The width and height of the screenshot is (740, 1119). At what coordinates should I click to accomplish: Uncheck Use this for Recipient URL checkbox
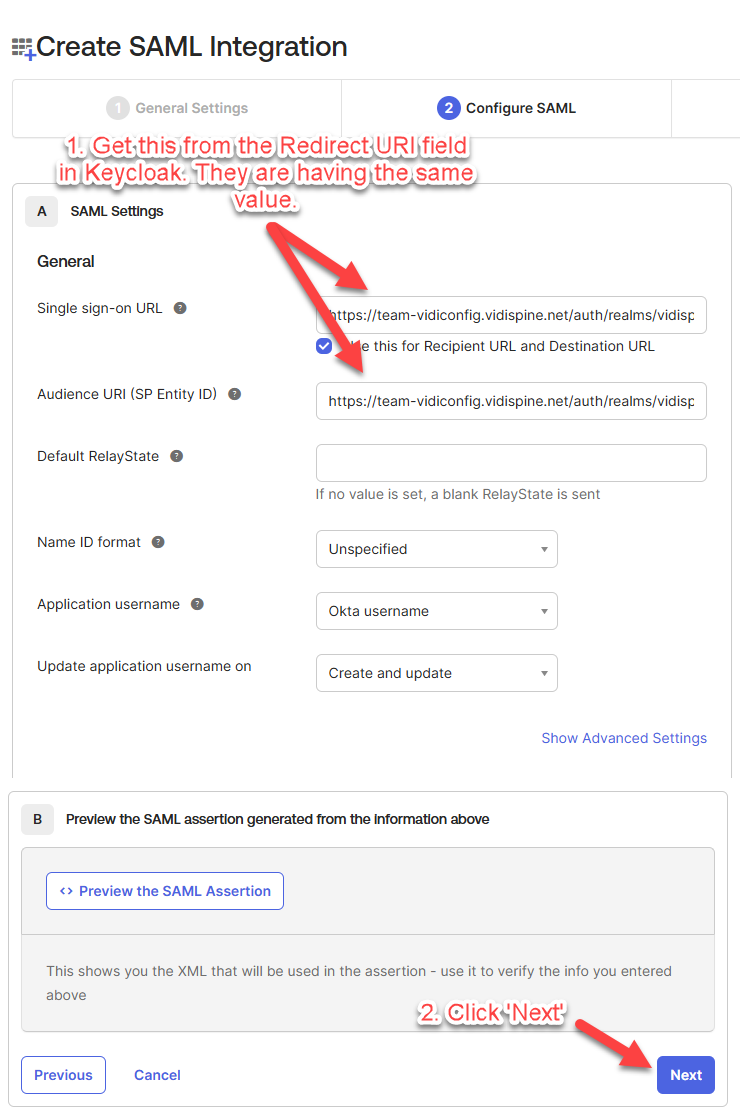(324, 346)
